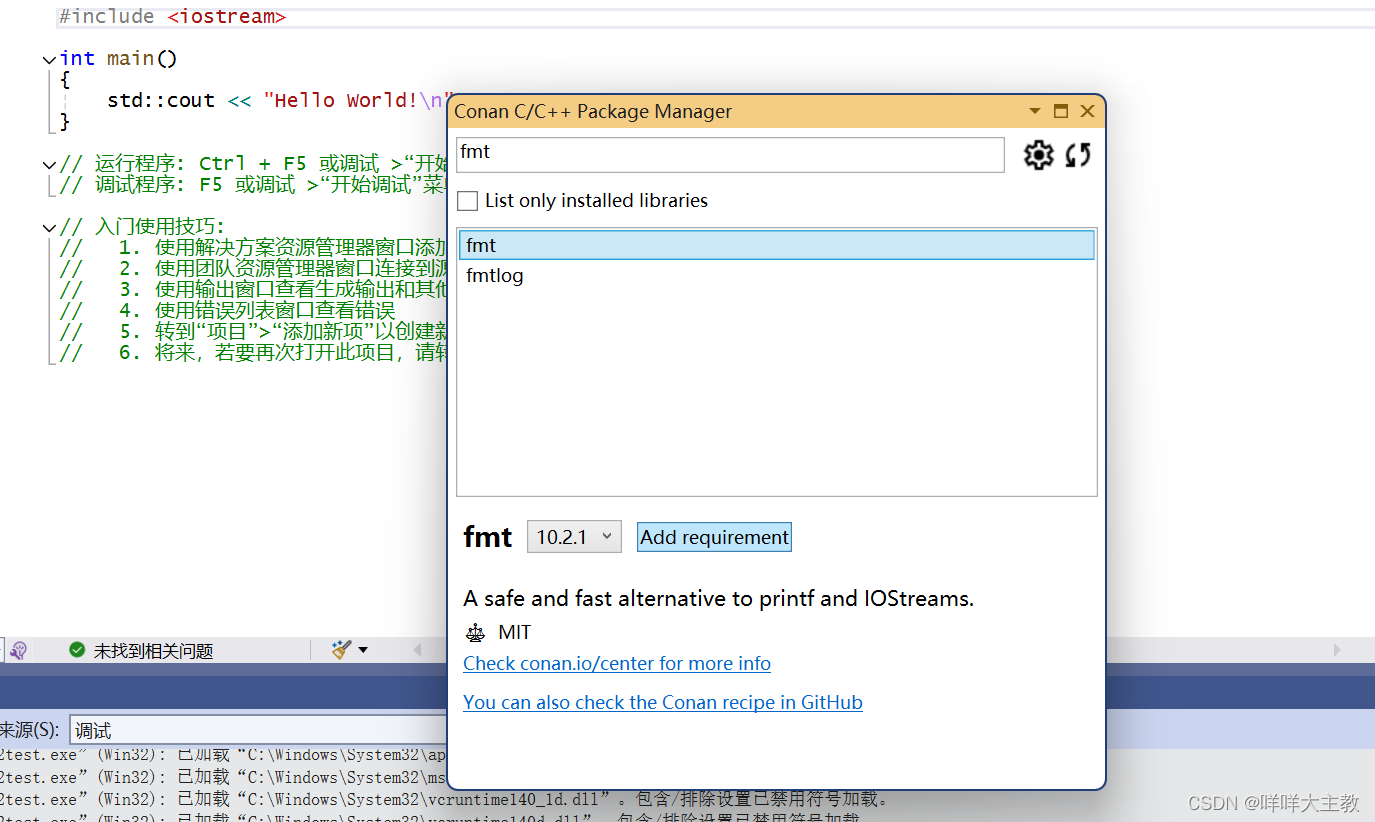Viewport: 1375px width, 822px height.
Task: Open the fmt version dropdown showing 10.2.1
Action: [x=573, y=536]
